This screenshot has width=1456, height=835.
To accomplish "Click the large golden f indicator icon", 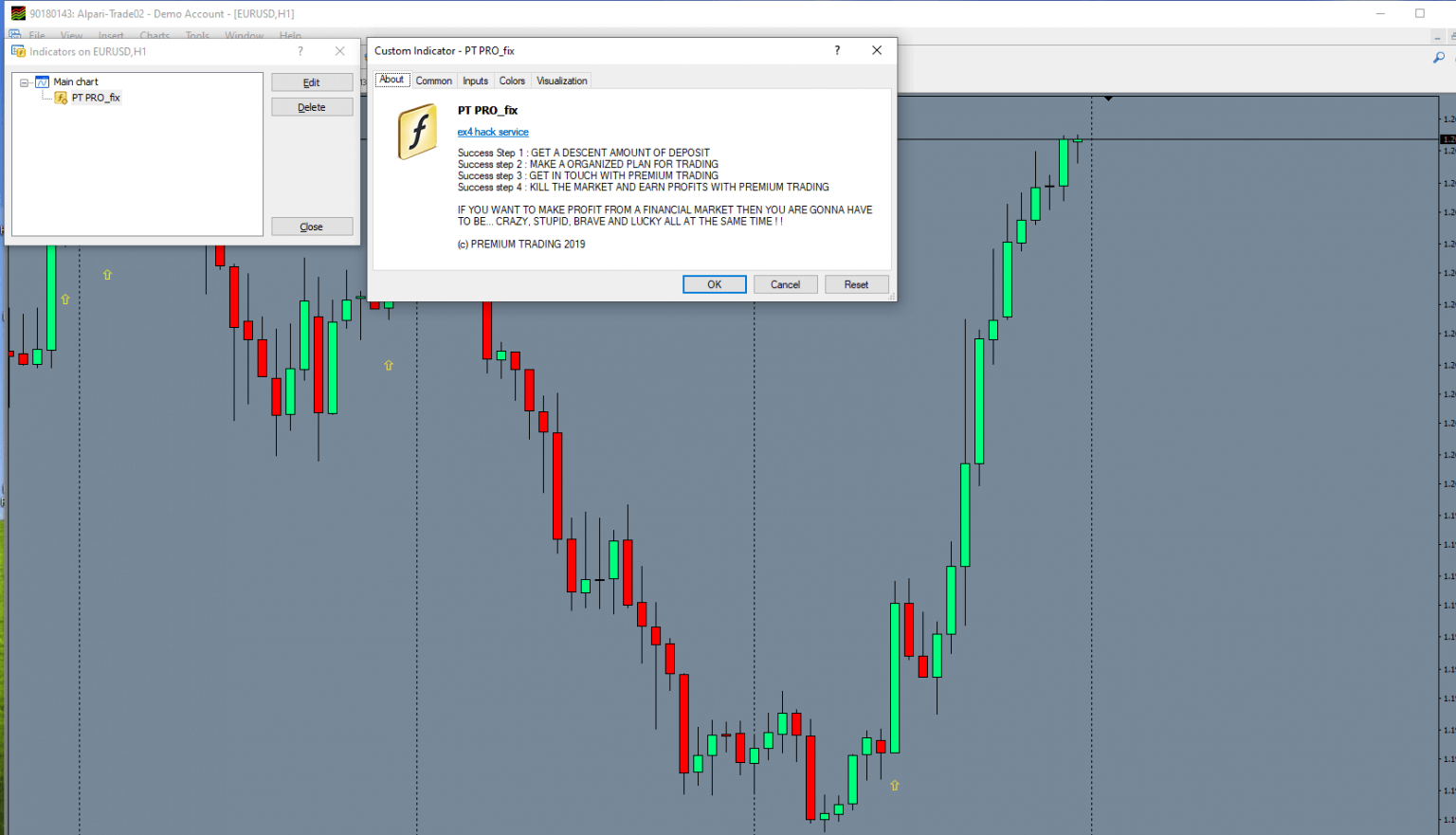I will point(417,132).
